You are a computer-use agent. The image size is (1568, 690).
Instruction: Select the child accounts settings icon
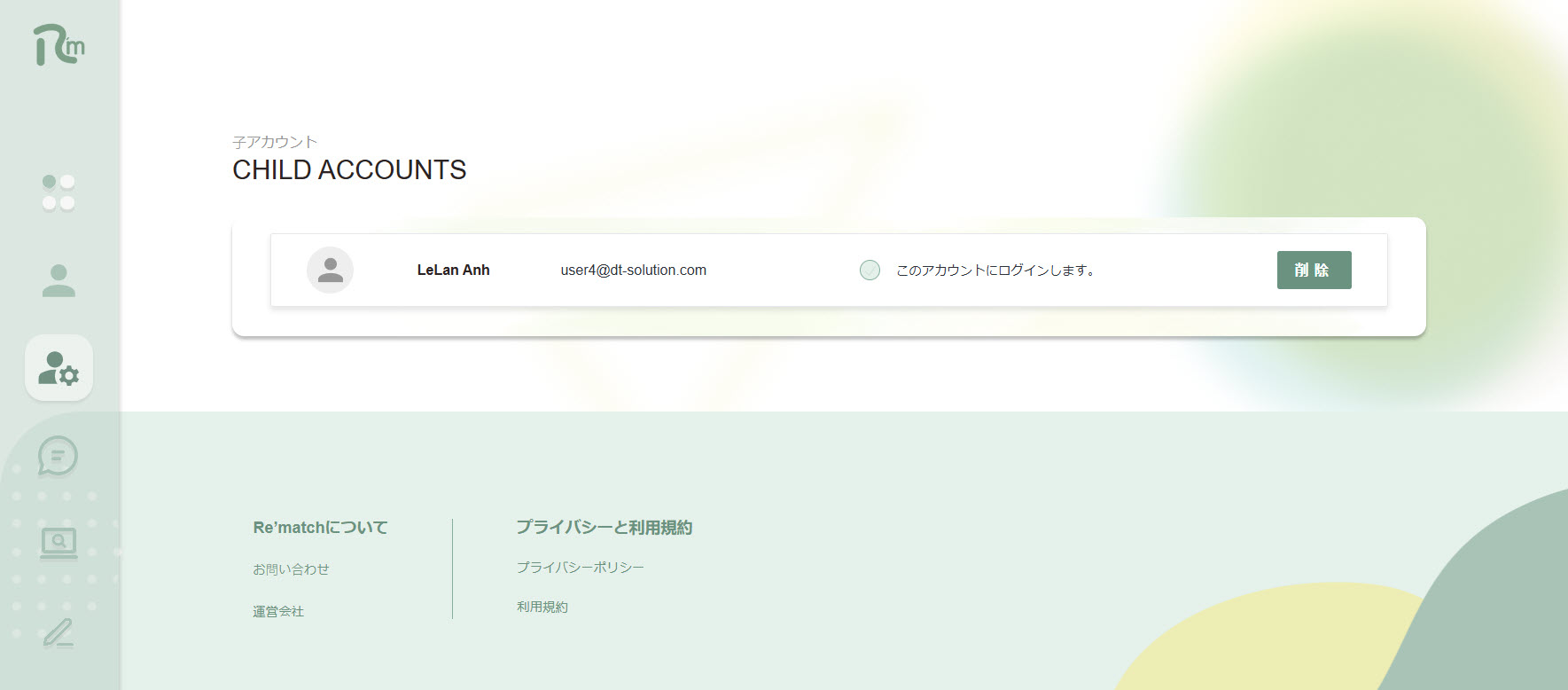pyautogui.click(x=59, y=368)
